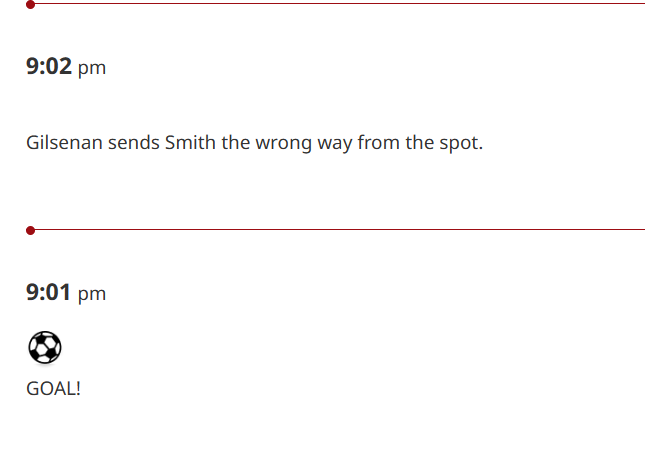Click the word 'the' before 'wrong'
The height and width of the screenshot is (453, 647).
point(236,143)
